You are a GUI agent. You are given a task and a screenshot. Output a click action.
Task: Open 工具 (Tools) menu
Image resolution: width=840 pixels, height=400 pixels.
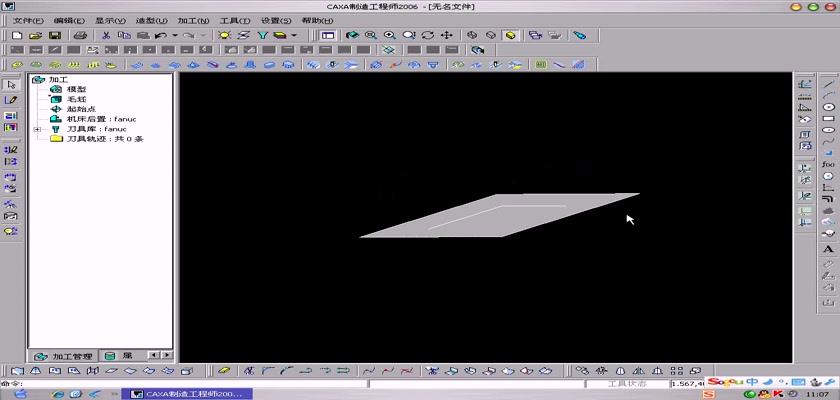(x=235, y=21)
